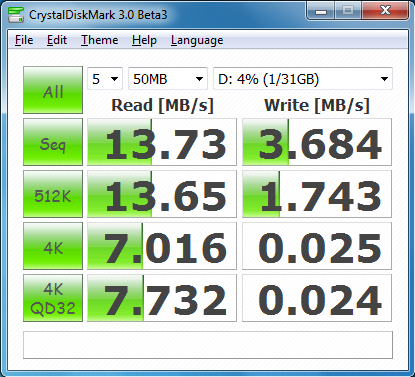Open the test size dropdown showing 50MB
The image size is (415, 377).
pos(168,79)
